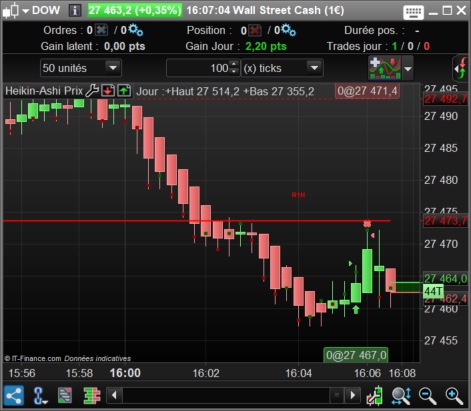Click the IT-Finance.com copyright text
The height and width of the screenshot is (411, 471).
pyautogui.click(x=68, y=359)
